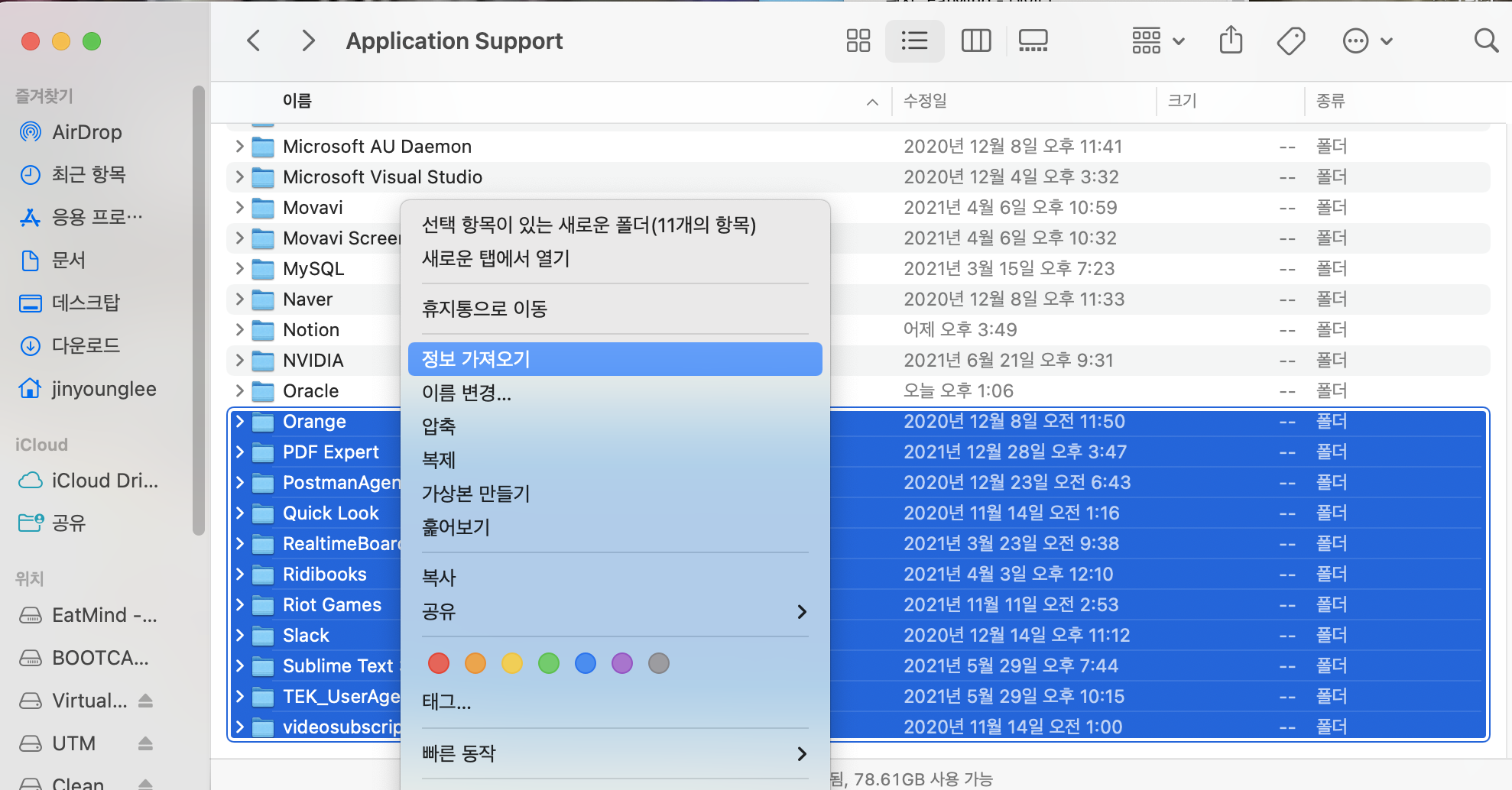Apply the red tag color
Image resolution: width=1512 pixels, height=790 pixels.
tap(439, 663)
